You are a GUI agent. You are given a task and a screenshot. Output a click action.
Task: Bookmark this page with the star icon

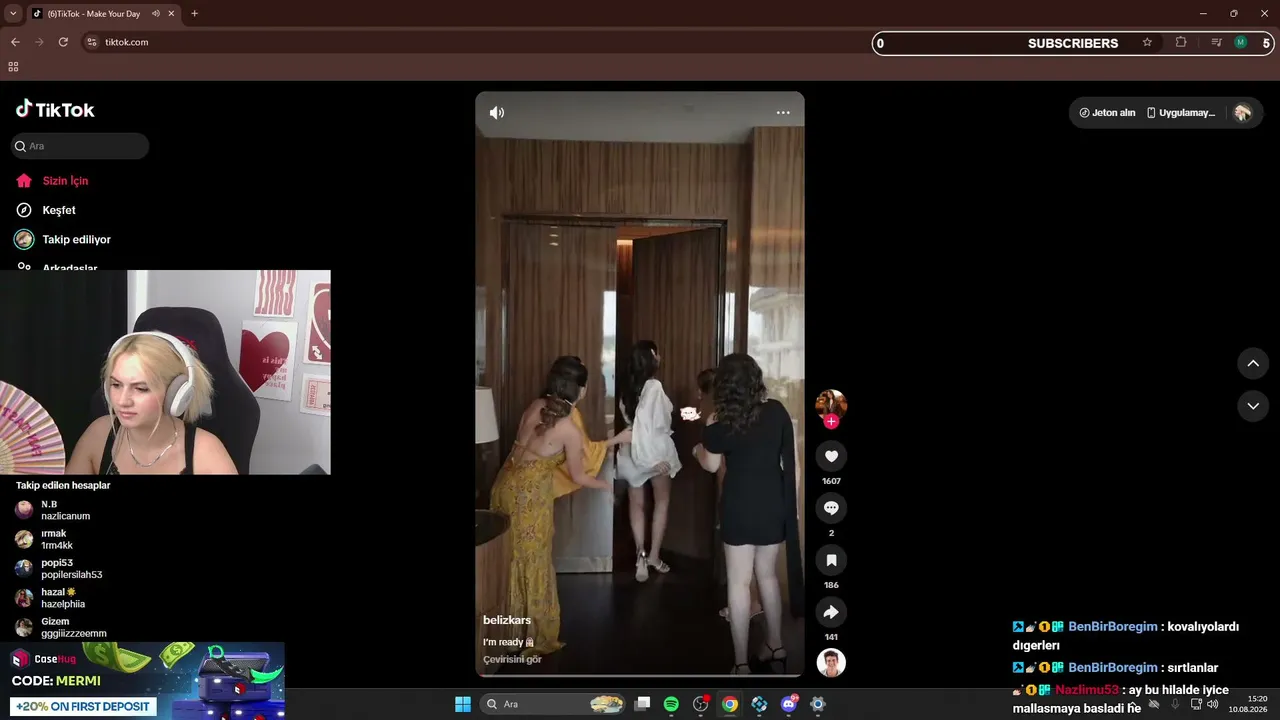click(x=1147, y=42)
